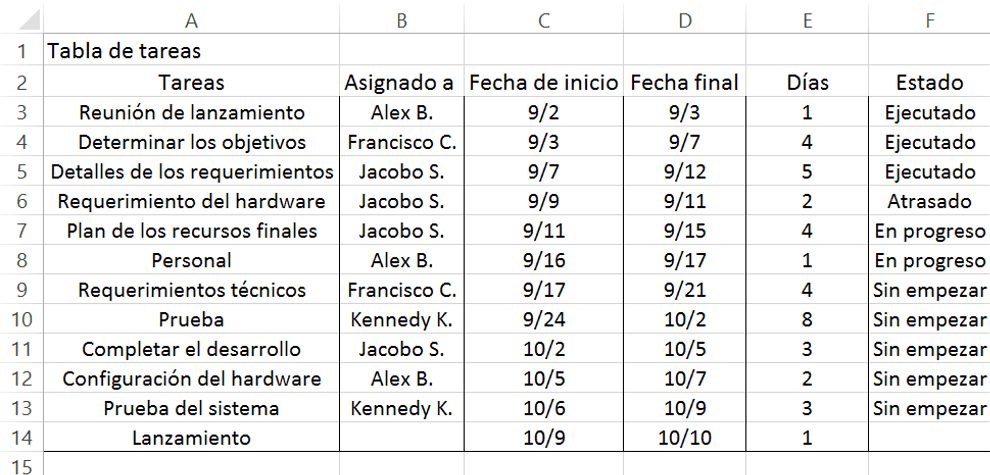Screen dimensions: 990x475
Task: Select the column A header
Action: [191, 19]
